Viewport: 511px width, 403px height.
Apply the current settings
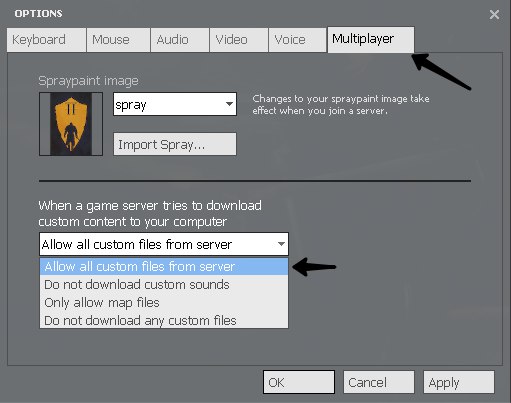click(x=459, y=382)
